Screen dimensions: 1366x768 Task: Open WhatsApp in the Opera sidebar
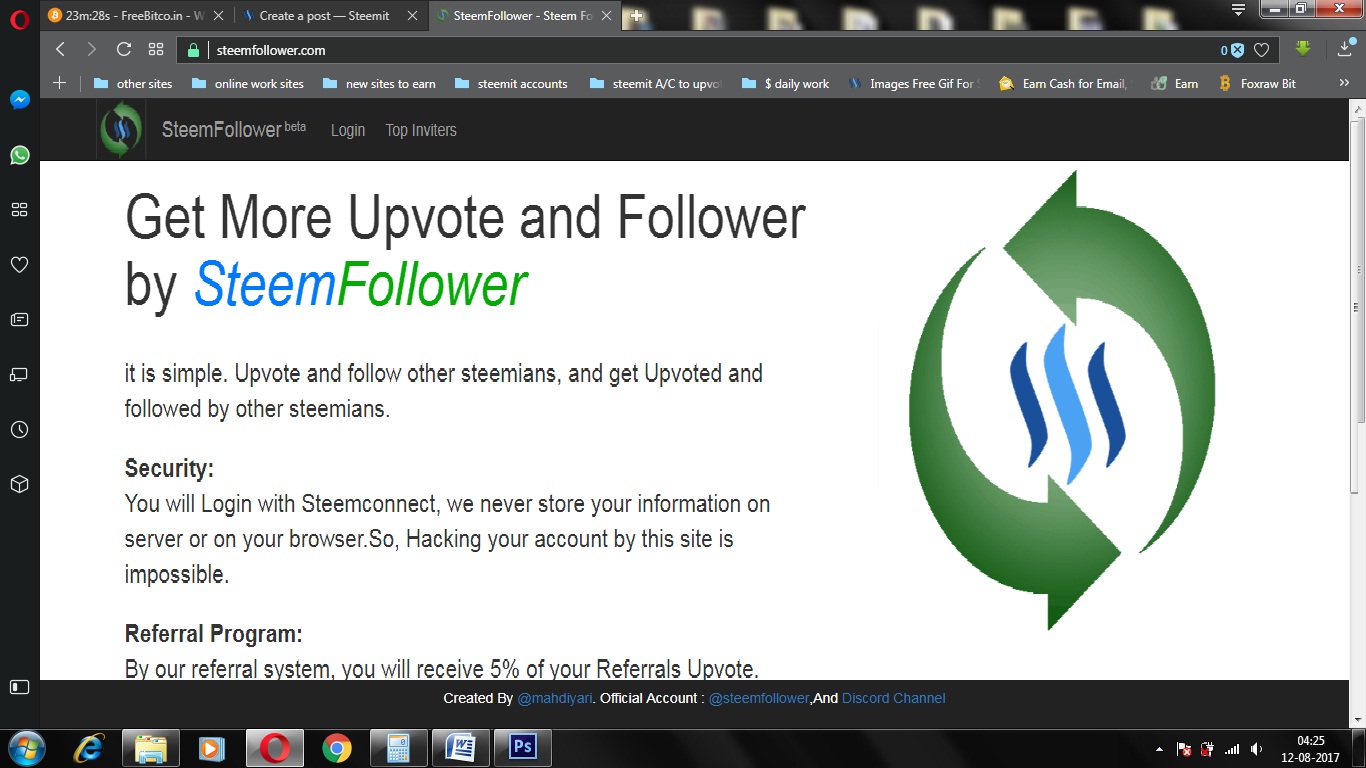[x=19, y=155]
